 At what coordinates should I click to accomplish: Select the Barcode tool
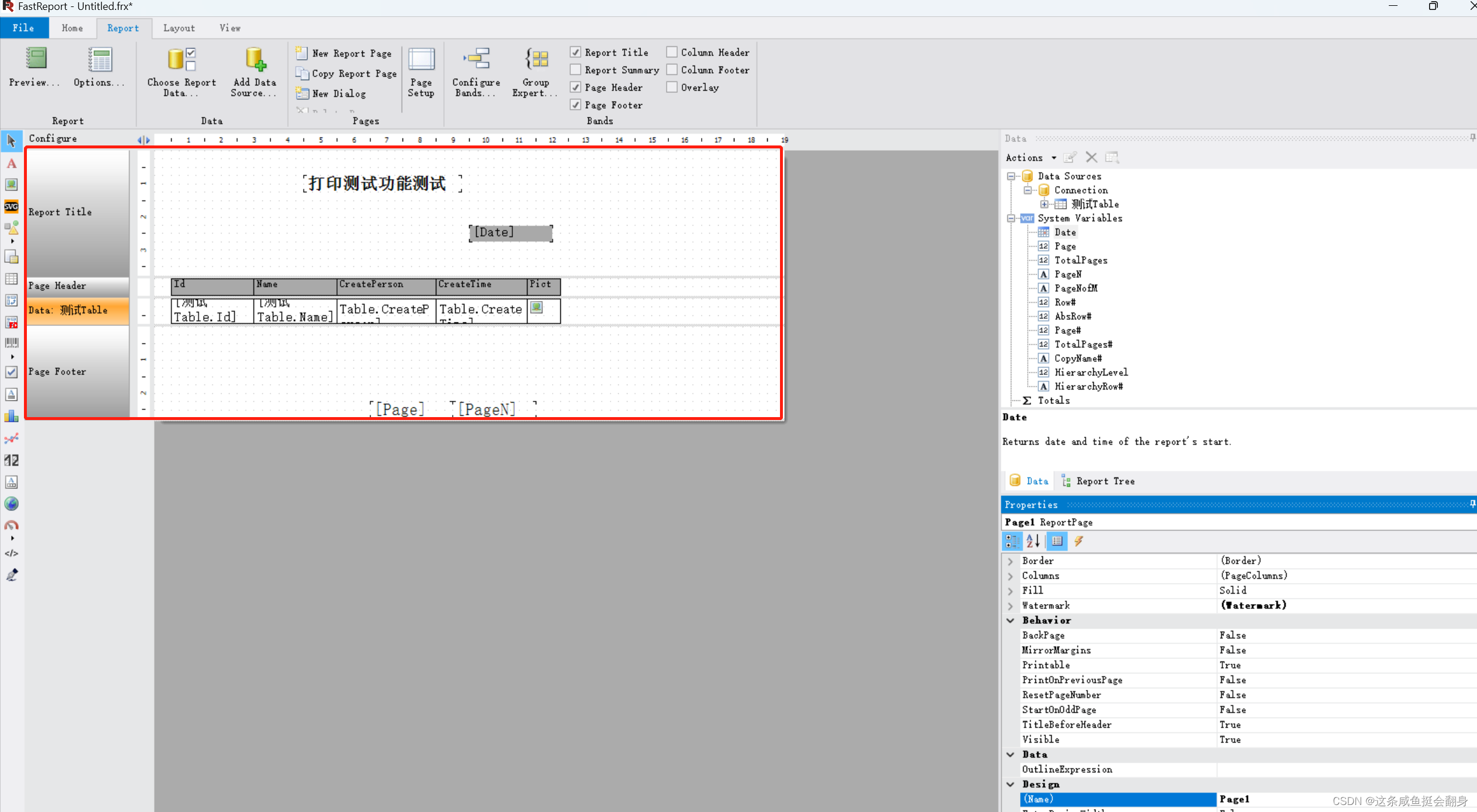pos(12,342)
